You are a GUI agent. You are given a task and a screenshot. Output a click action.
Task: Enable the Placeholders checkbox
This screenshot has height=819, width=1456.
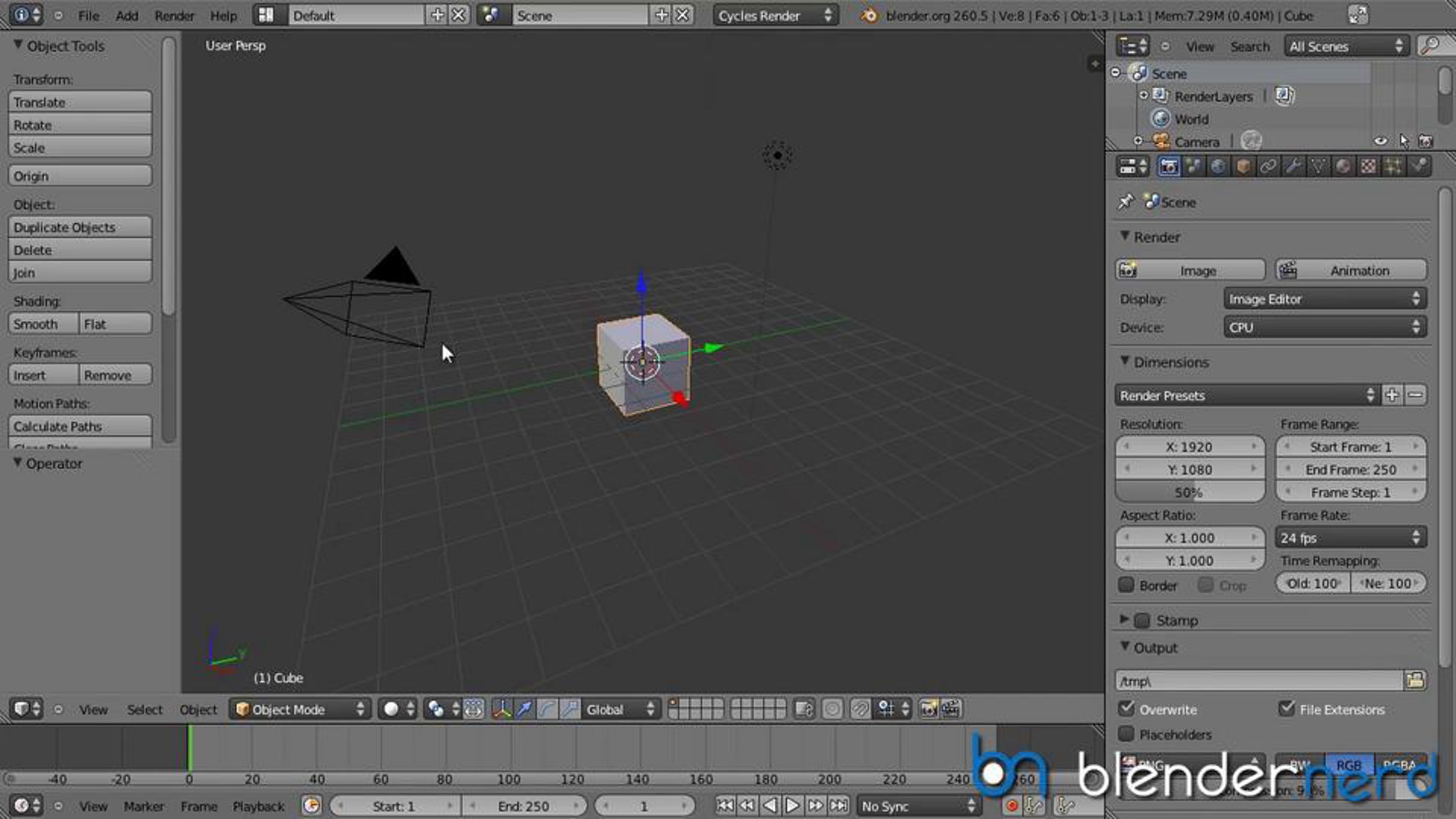pyautogui.click(x=1127, y=734)
